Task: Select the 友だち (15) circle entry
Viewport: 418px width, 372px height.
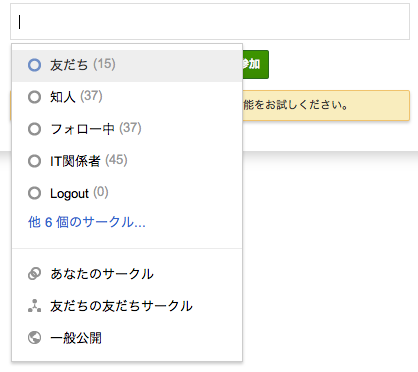Action: (127, 66)
